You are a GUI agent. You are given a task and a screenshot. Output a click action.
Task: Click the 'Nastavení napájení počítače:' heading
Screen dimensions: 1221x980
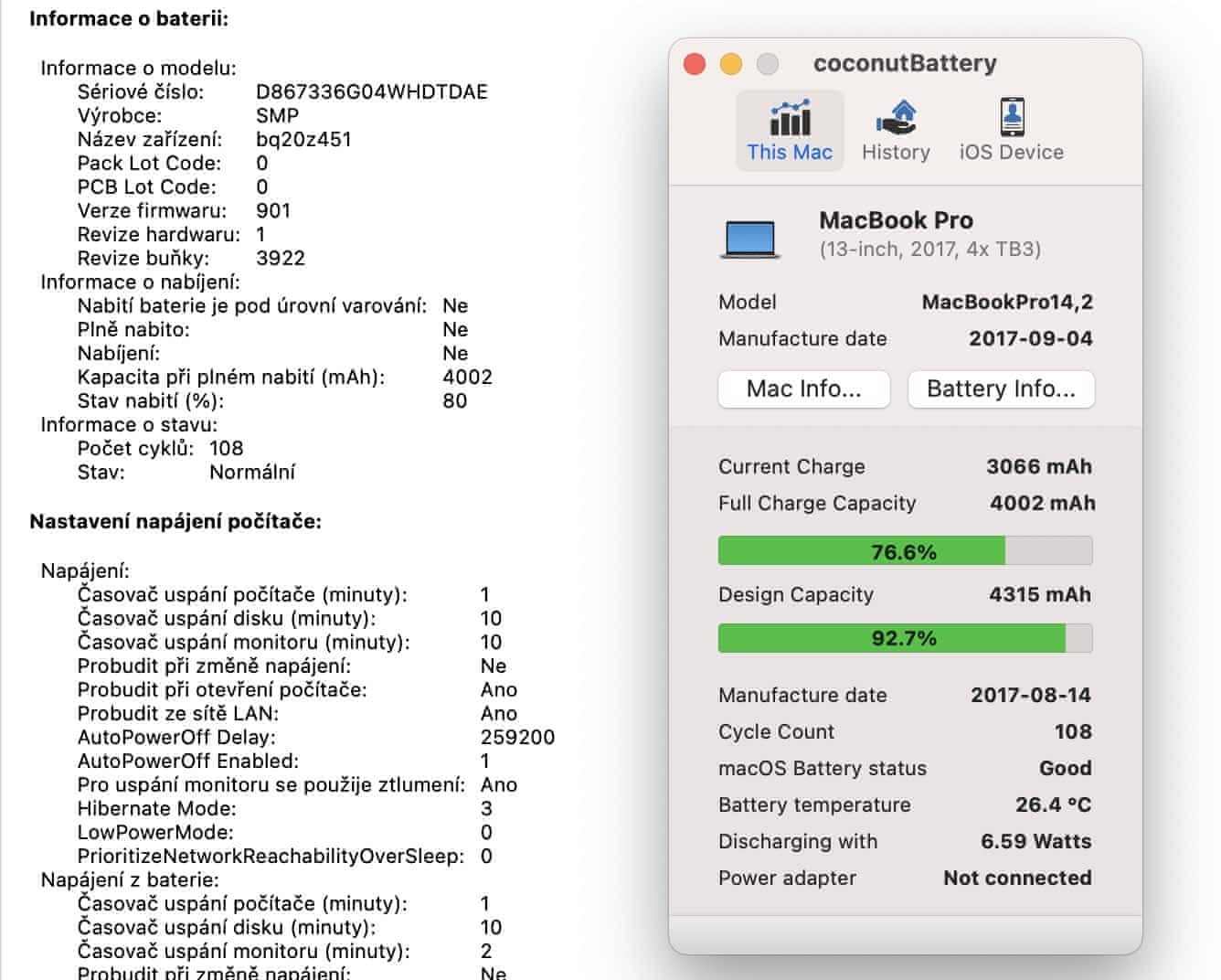[175, 522]
